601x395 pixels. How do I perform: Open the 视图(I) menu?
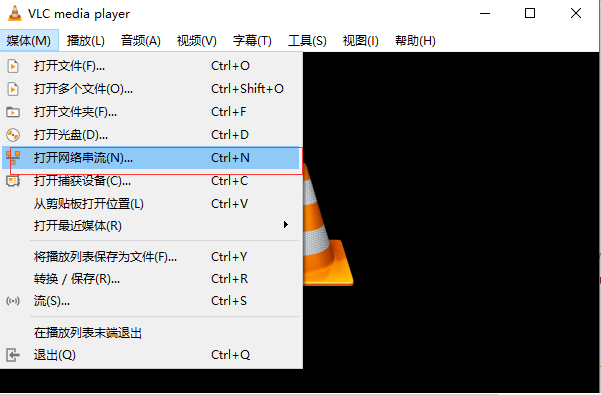[361, 41]
